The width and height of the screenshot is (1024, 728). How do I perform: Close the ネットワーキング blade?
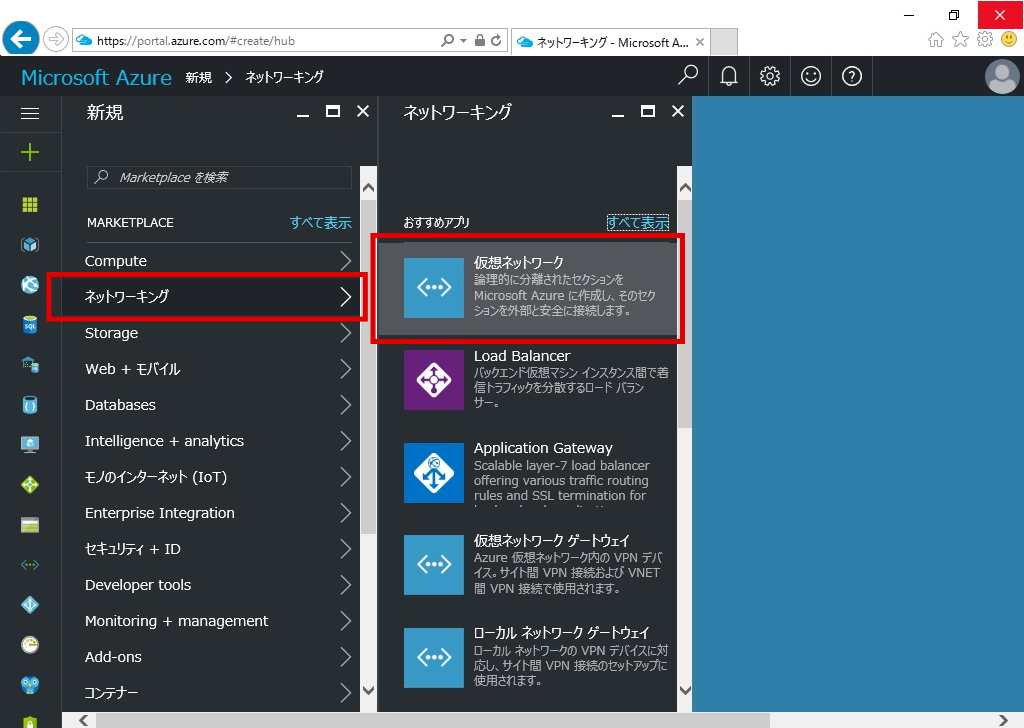tap(678, 112)
